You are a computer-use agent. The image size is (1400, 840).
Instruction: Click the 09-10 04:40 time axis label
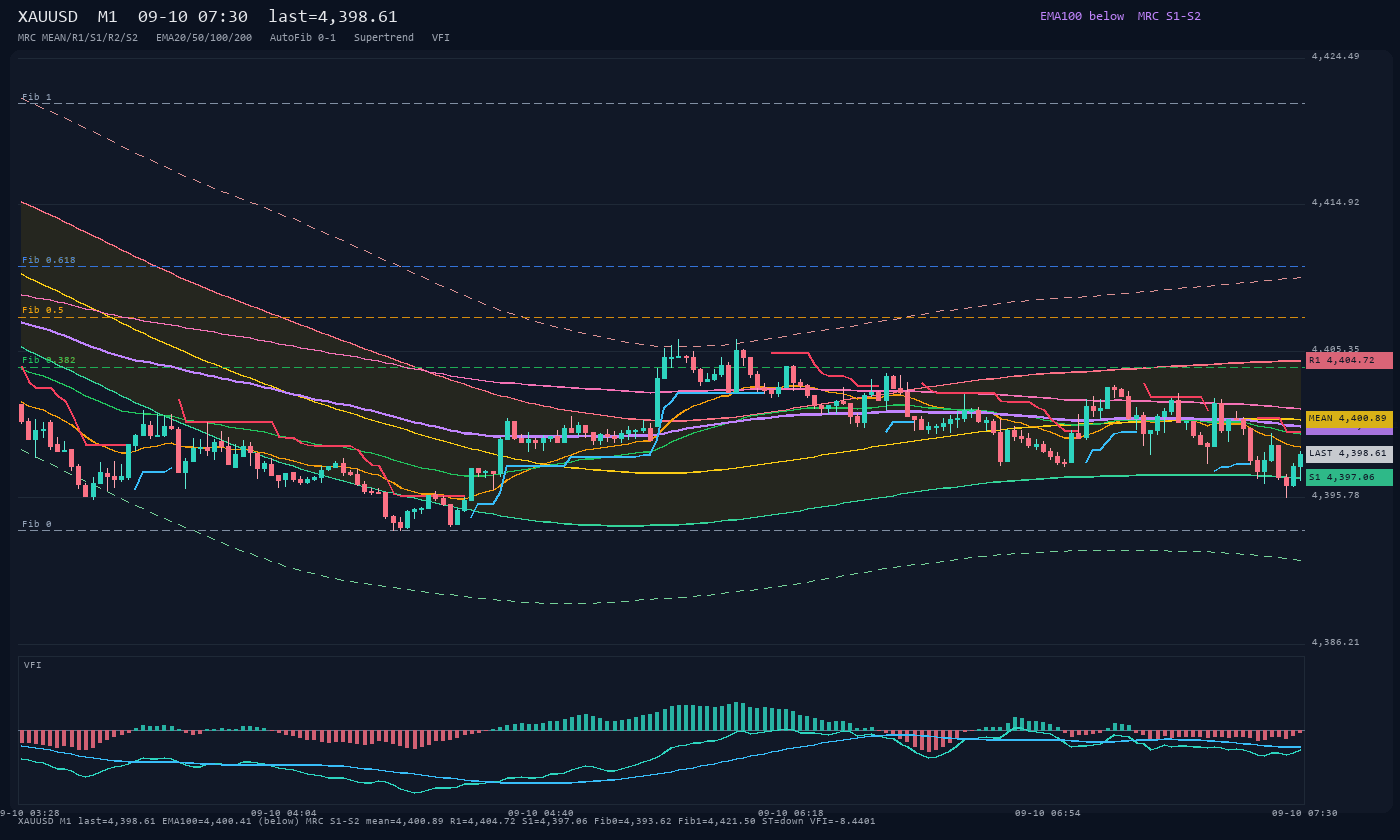coord(541,813)
